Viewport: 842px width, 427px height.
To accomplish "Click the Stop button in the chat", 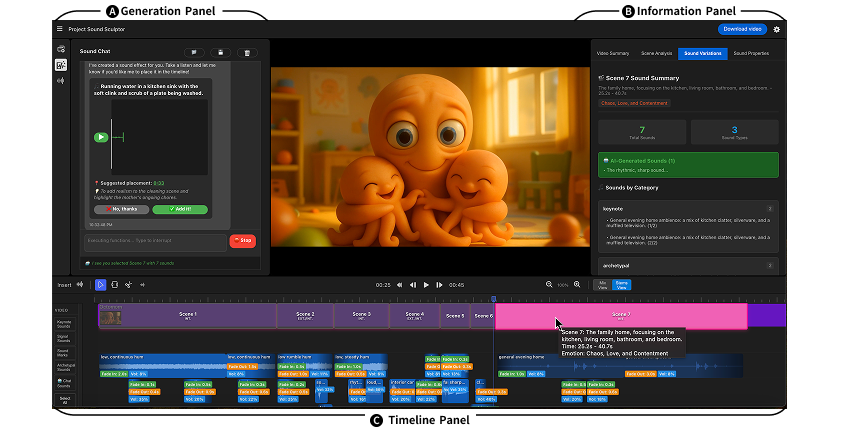I will [x=243, y=241].
